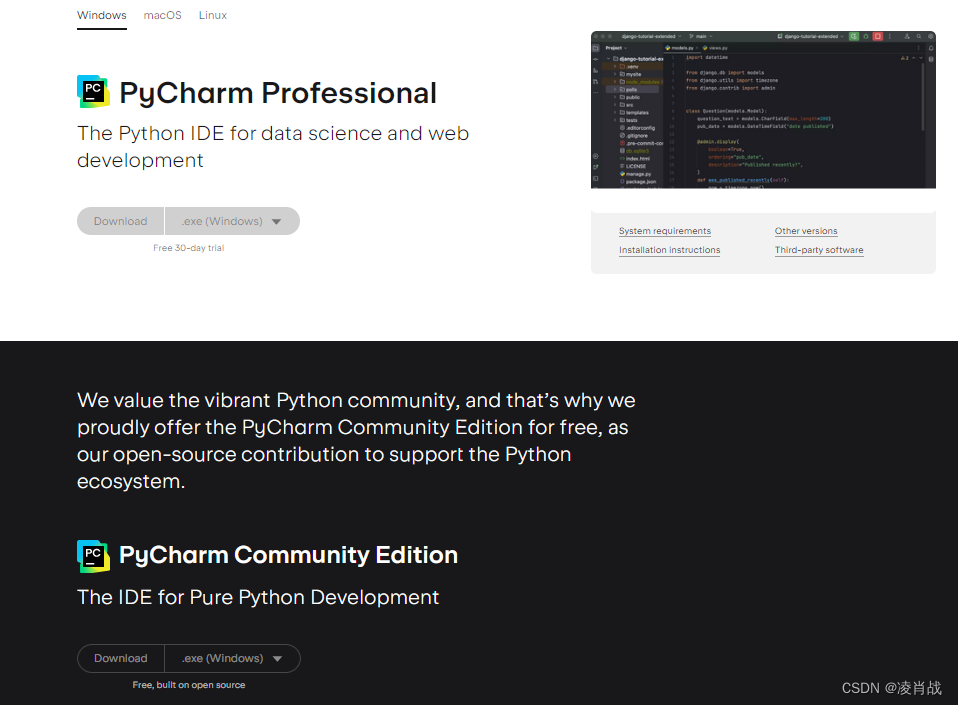Open the System requirements link
Screen dimensions: 958x705
pyautogui.click(x=665, y=231)
